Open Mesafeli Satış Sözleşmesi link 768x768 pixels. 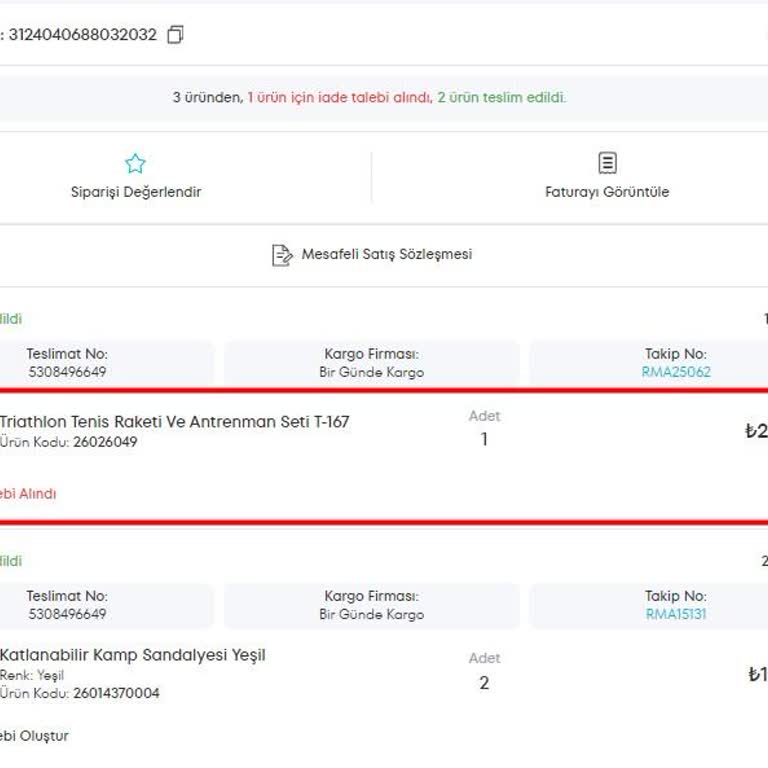pos(386,254)
